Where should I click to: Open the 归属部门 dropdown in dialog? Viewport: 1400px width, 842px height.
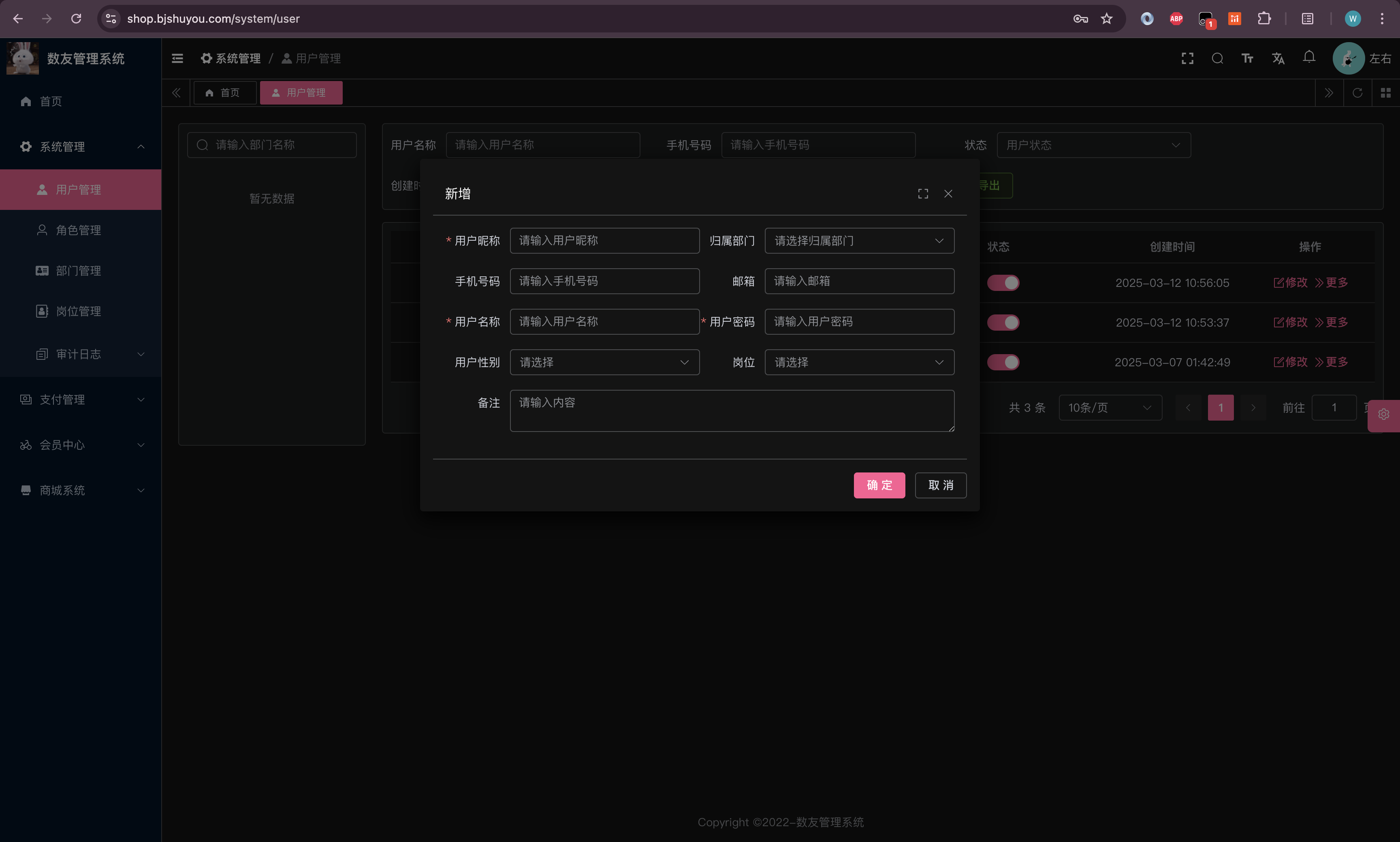click(859, 241)
